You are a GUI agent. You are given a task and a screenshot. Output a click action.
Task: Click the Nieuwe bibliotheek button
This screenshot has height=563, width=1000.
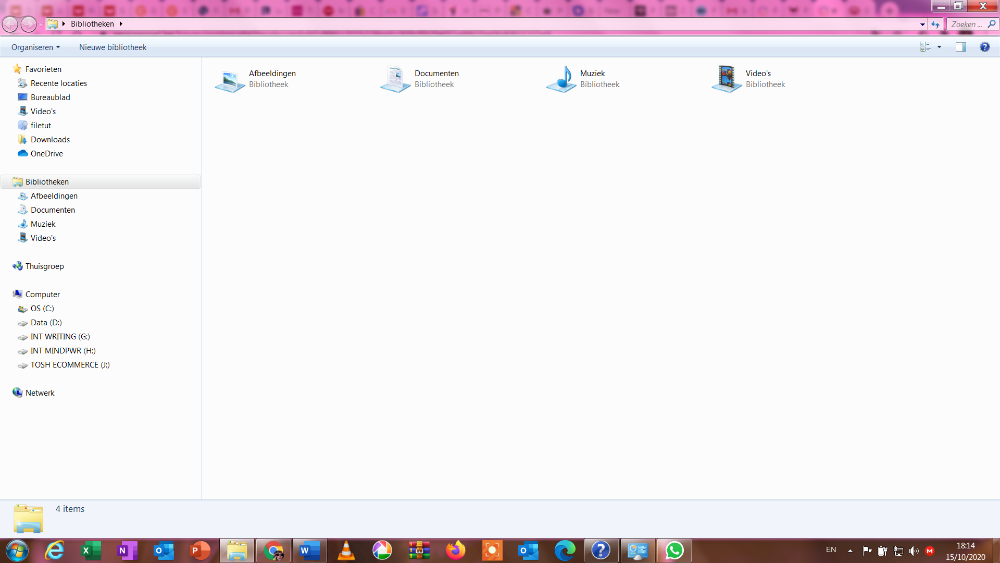click(x=113, y=47)
